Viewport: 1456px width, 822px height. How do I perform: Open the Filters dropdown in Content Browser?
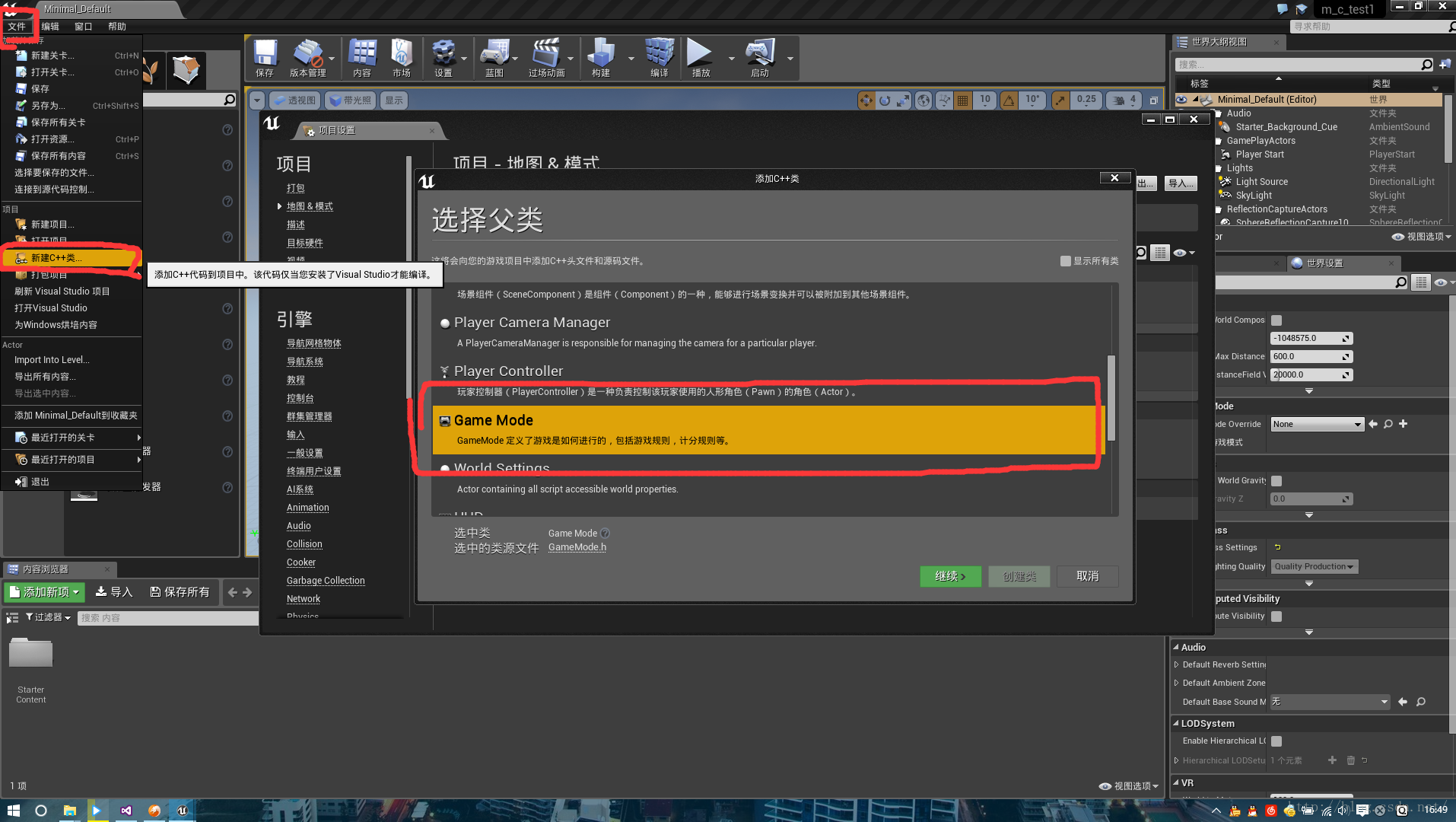tap(48, 617)
